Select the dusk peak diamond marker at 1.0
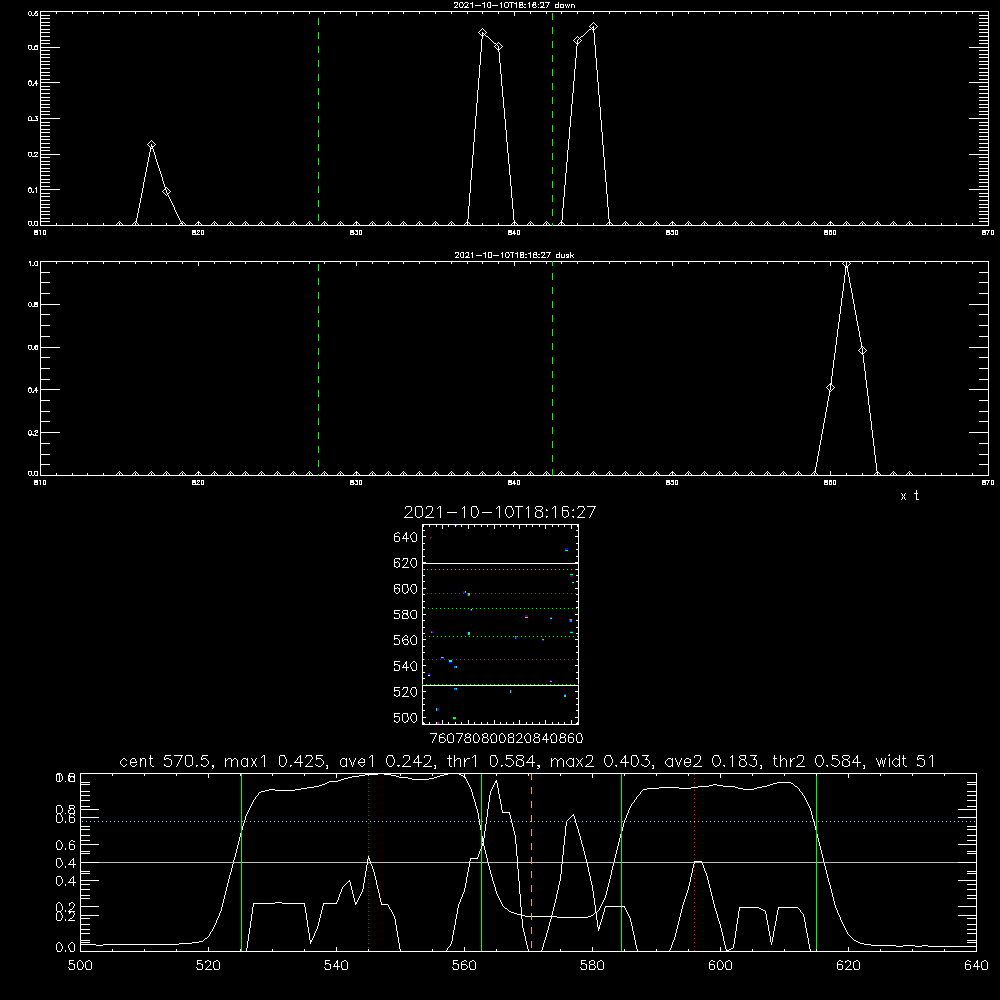Screen dimensions: 1000x1000 click(x=846, y=265)
